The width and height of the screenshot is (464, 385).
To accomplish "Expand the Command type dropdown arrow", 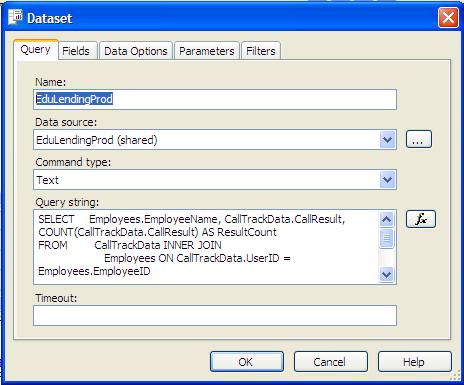I will 387,180.
